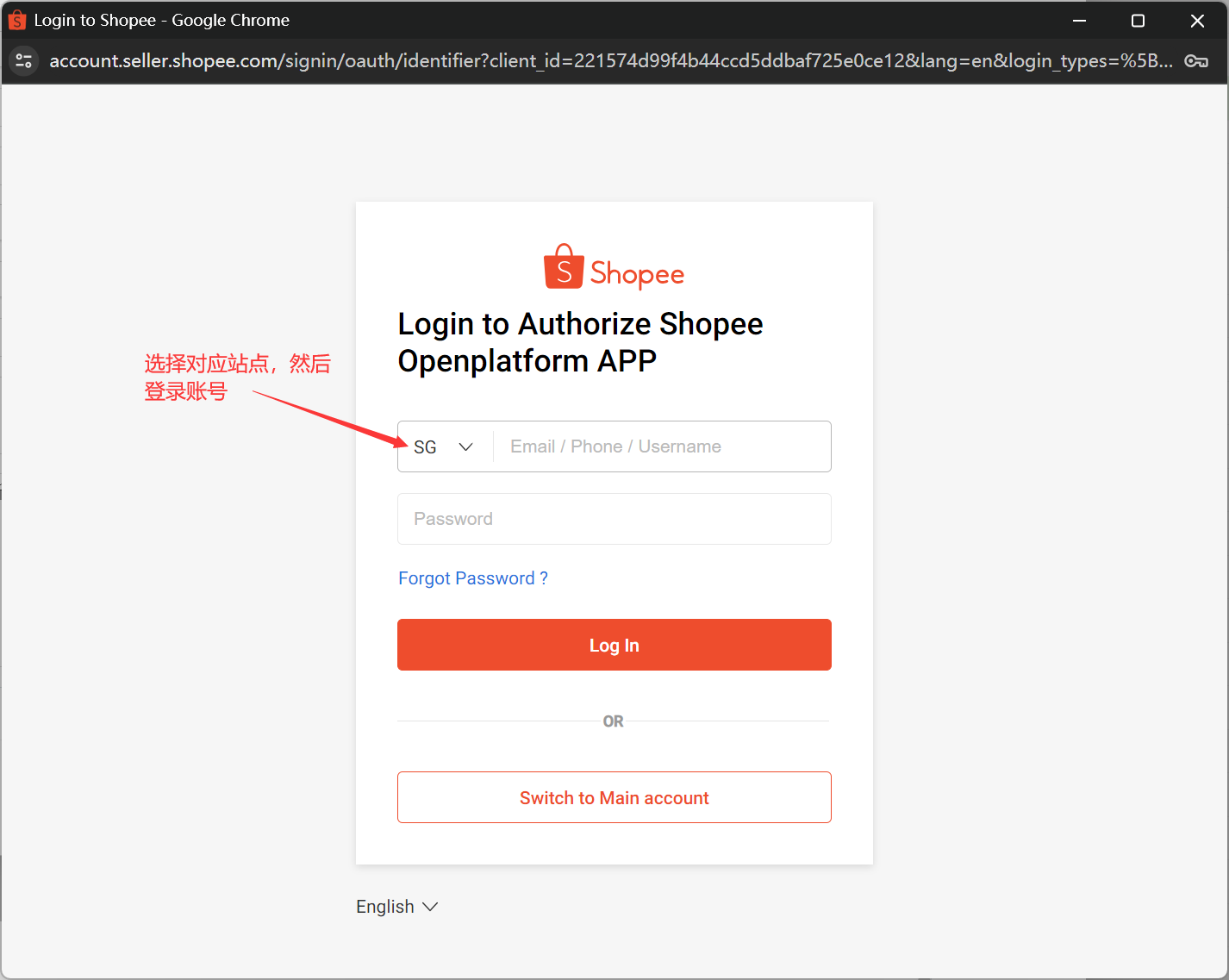The image size is (1229, 980).
Task: Maximize the Chrome window
Action: tap(1138, 19)
